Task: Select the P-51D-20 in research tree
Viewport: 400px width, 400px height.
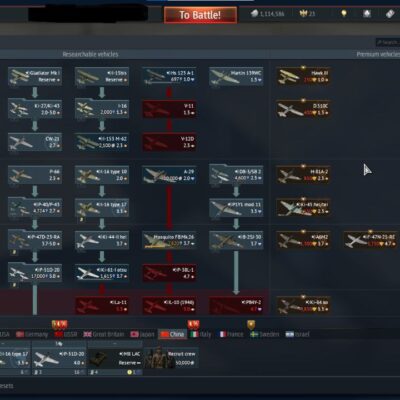Action: click(35, 273)
